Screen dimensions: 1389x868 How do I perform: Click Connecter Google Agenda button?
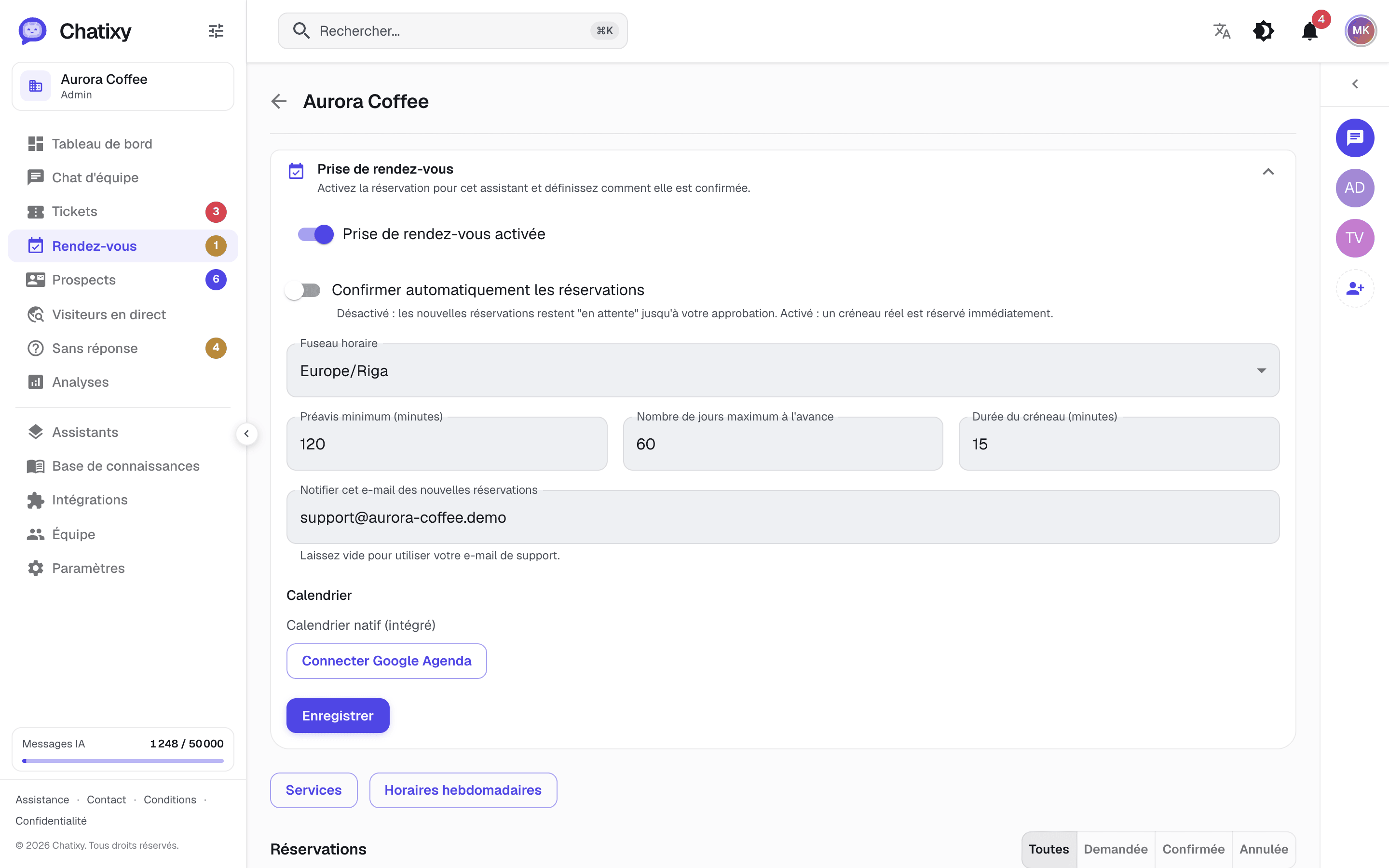point(386,661)
